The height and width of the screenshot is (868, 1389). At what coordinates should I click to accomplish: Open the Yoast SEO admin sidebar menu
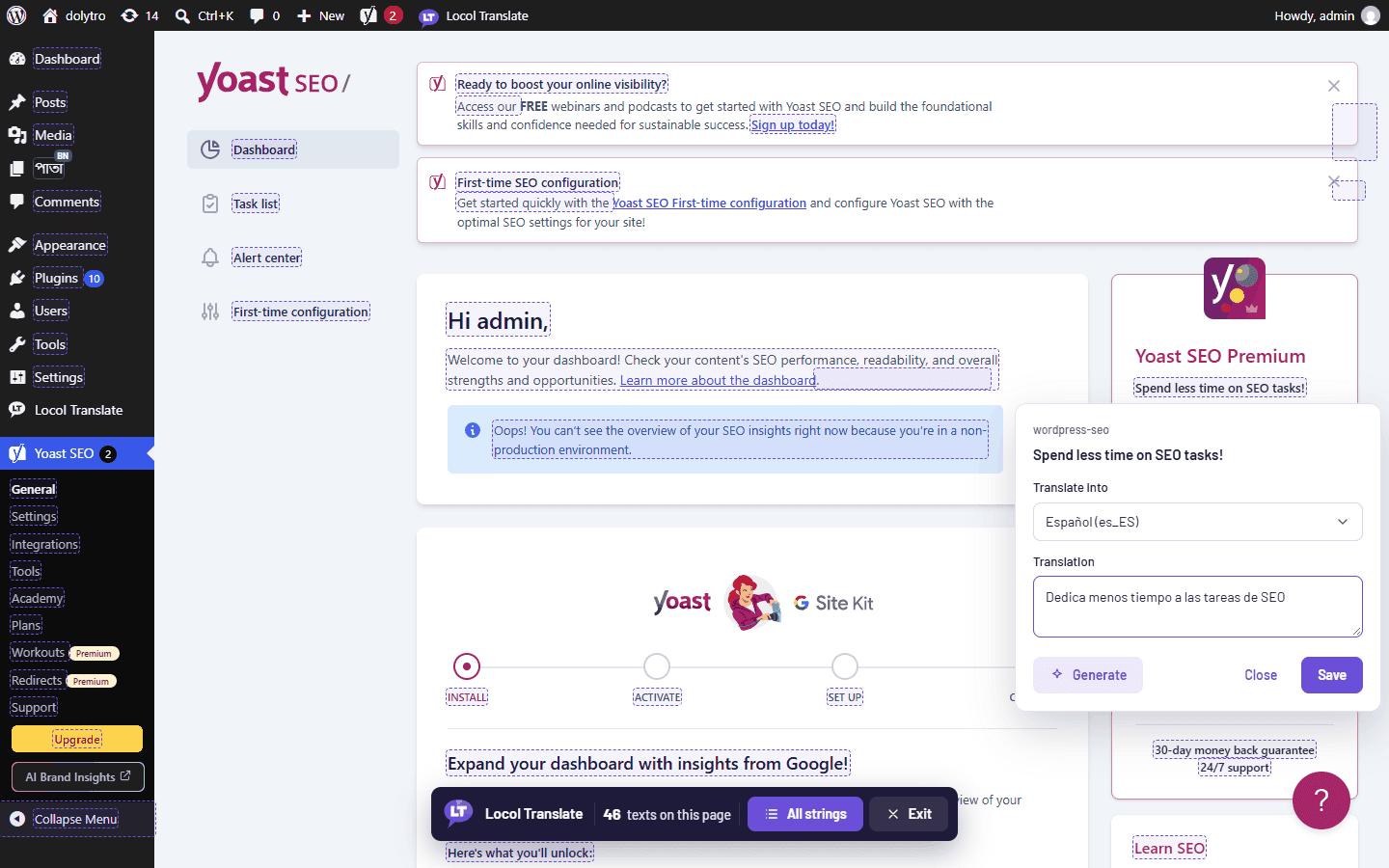[x=77, y=453]
